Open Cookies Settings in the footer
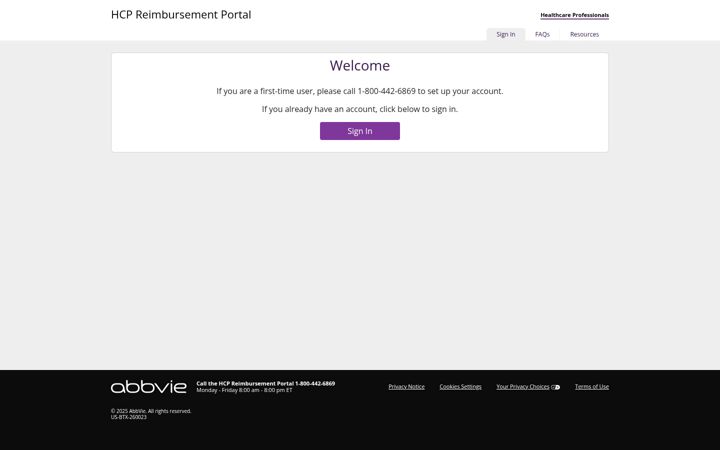This screenshot has height=450, width=720. pos(460,387)
